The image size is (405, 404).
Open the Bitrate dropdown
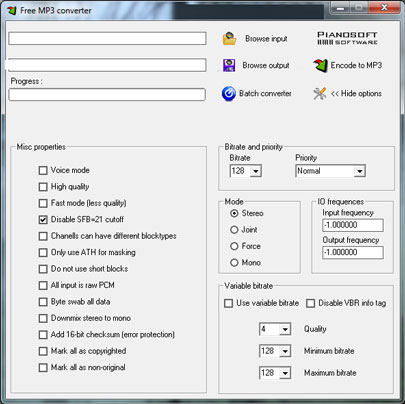tap(256, 171)
